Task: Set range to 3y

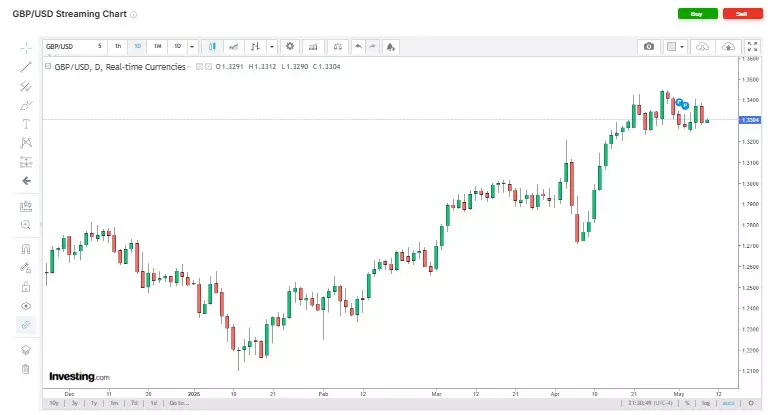Action: (x=75, y=403)
